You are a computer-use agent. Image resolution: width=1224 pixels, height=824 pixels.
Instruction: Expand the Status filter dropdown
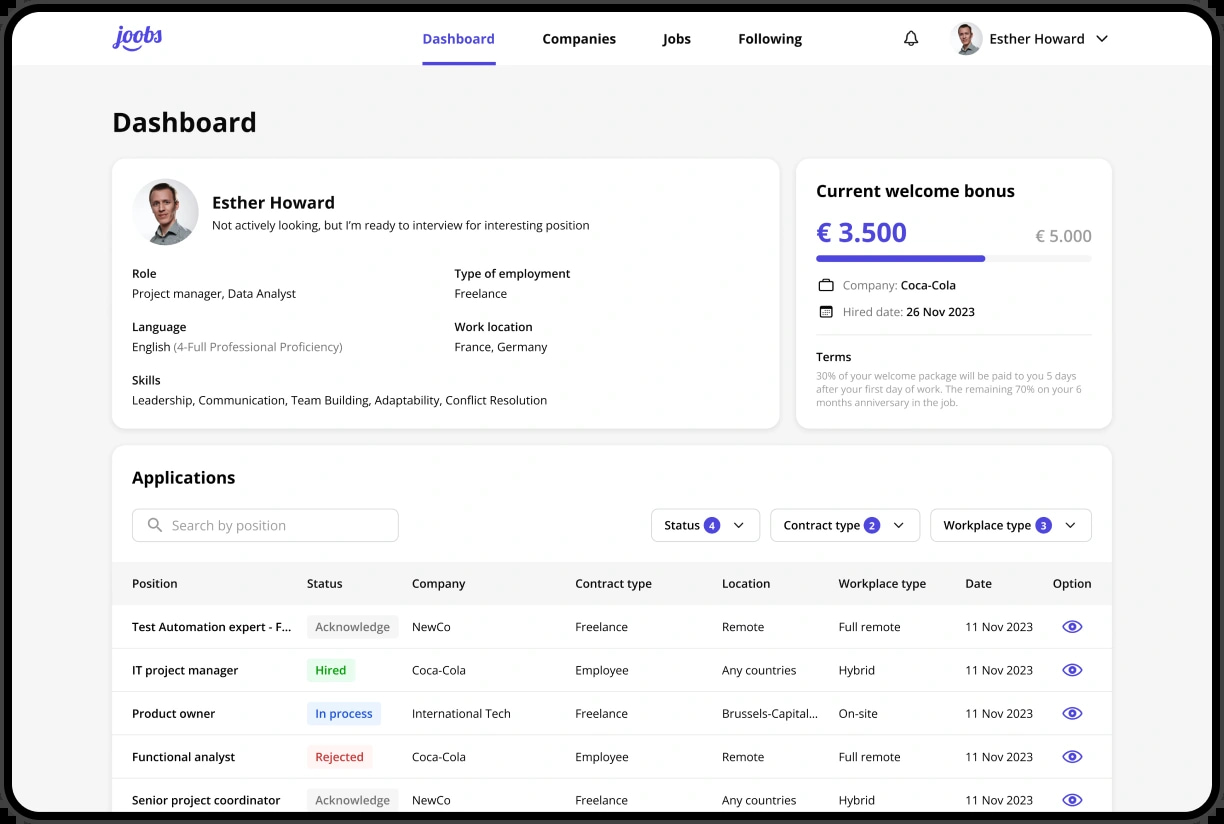click(x=705, y=525)
